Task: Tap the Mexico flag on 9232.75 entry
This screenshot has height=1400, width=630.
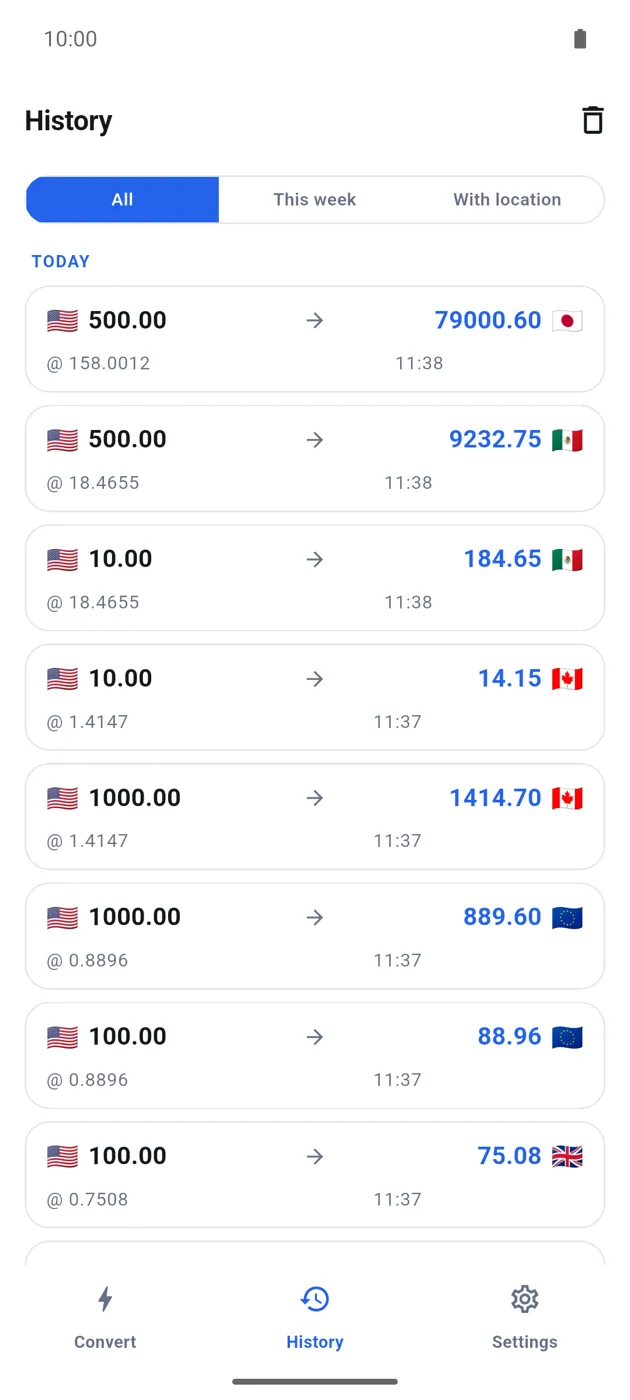Action: pyautogui.click(x=567, y=440)
